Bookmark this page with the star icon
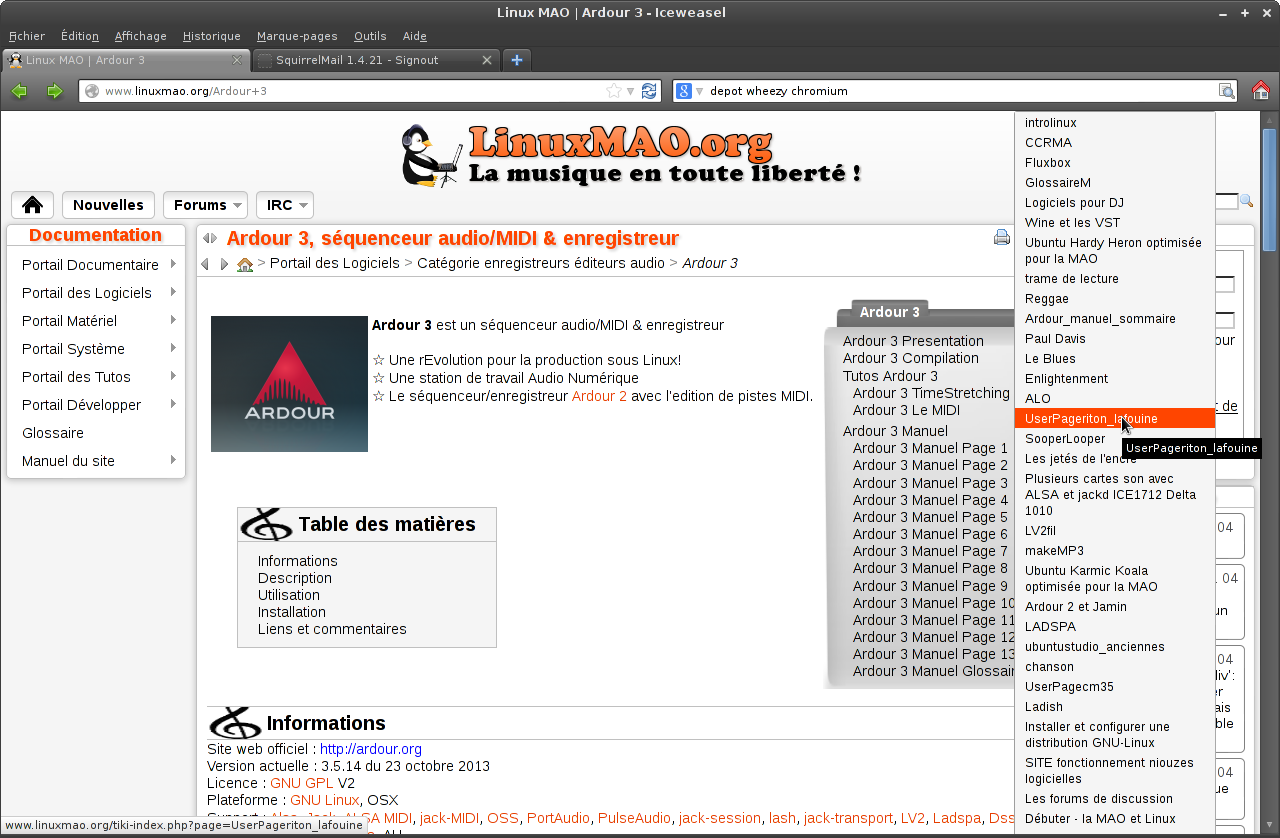The height and width of the screenshot is (838, 1280). click(x=613, y=91)
